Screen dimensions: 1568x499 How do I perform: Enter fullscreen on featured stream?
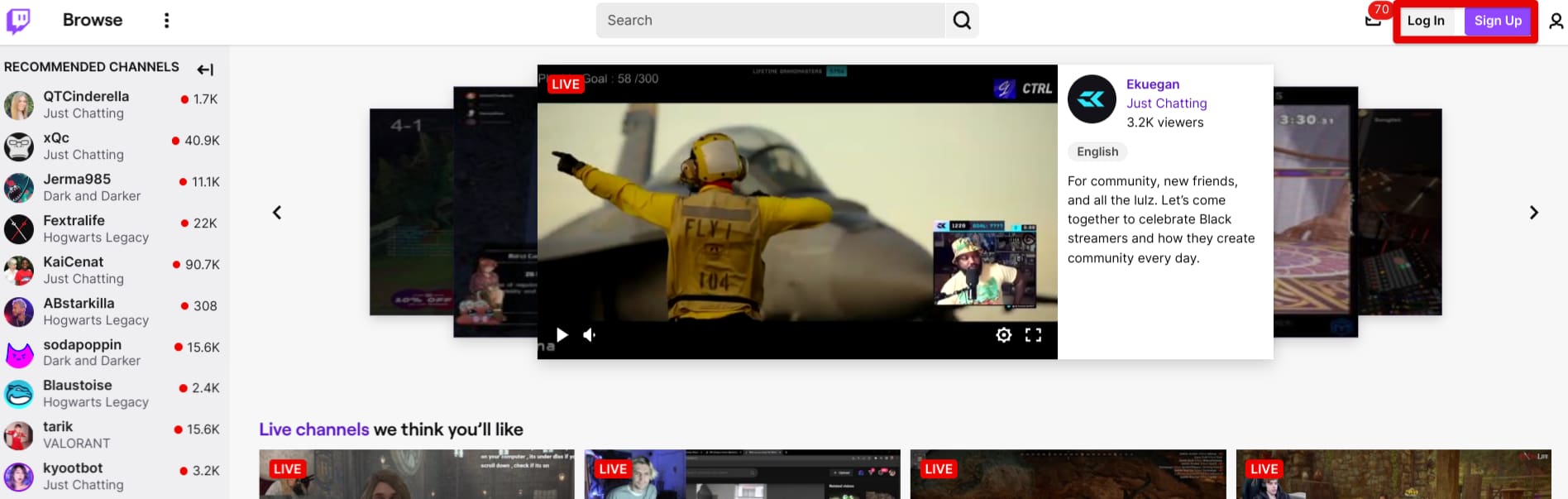[1033, 334]
